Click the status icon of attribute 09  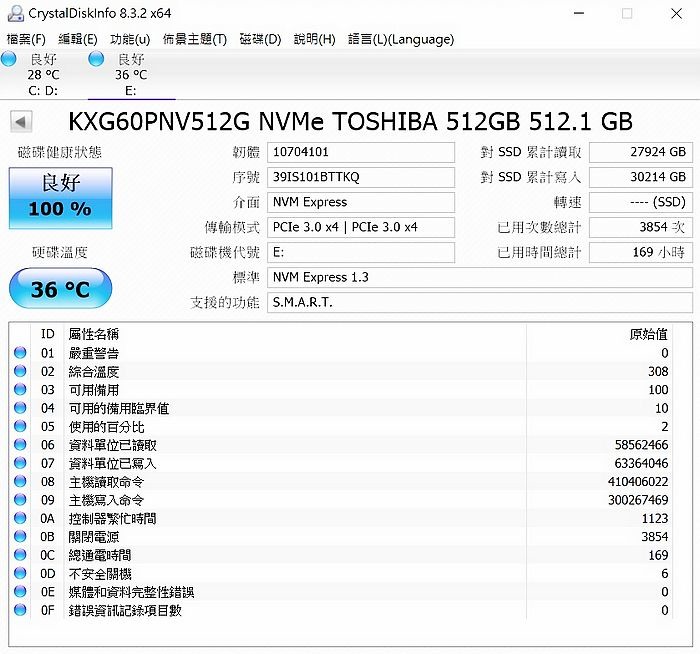tap(20, 500)
